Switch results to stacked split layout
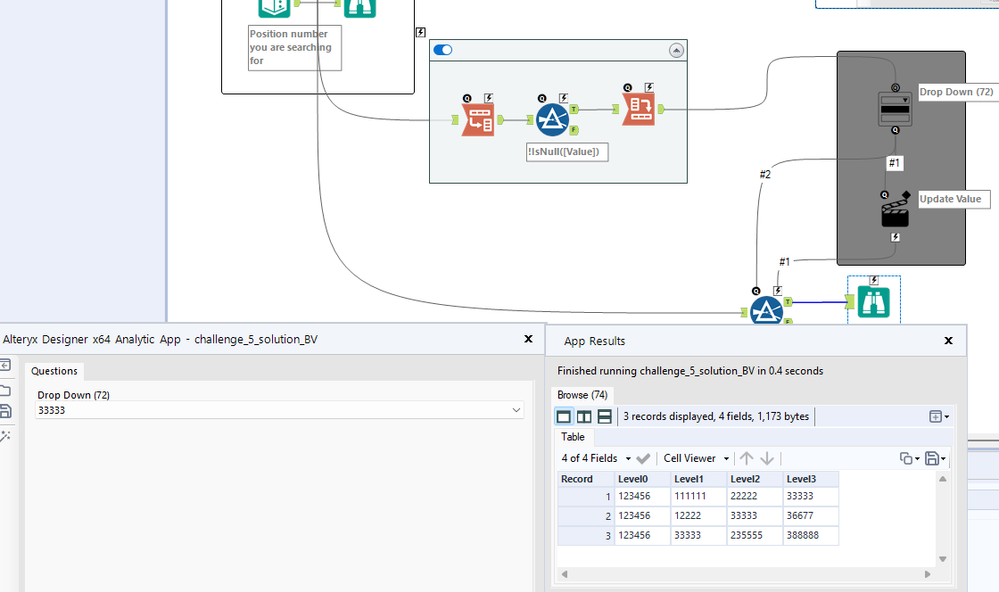The image size is (999, 592). click(605, 417)
